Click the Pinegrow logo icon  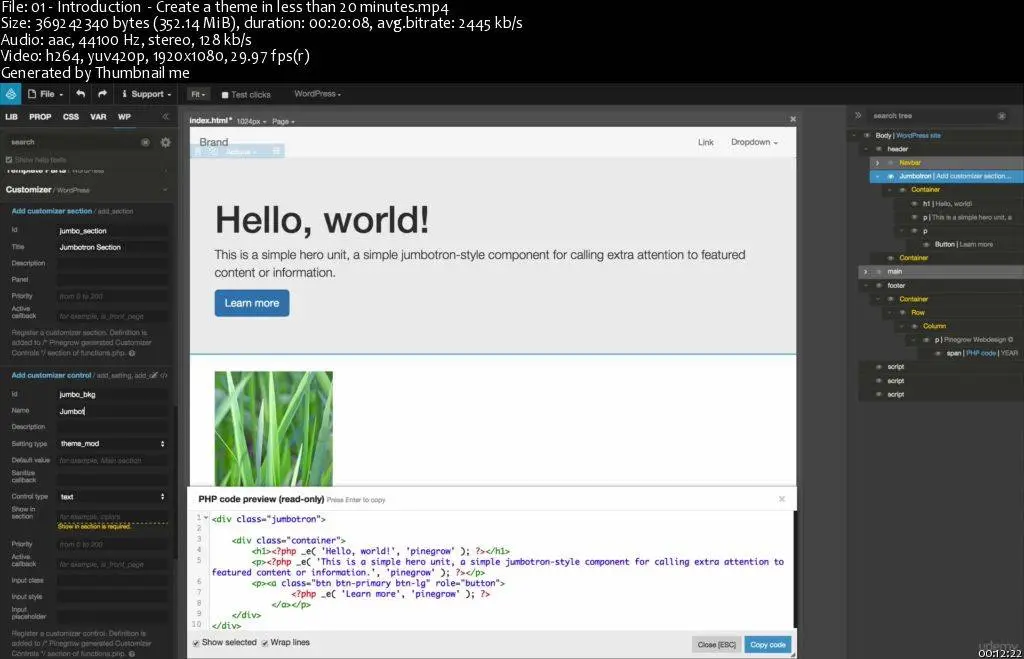pos(10,94)
